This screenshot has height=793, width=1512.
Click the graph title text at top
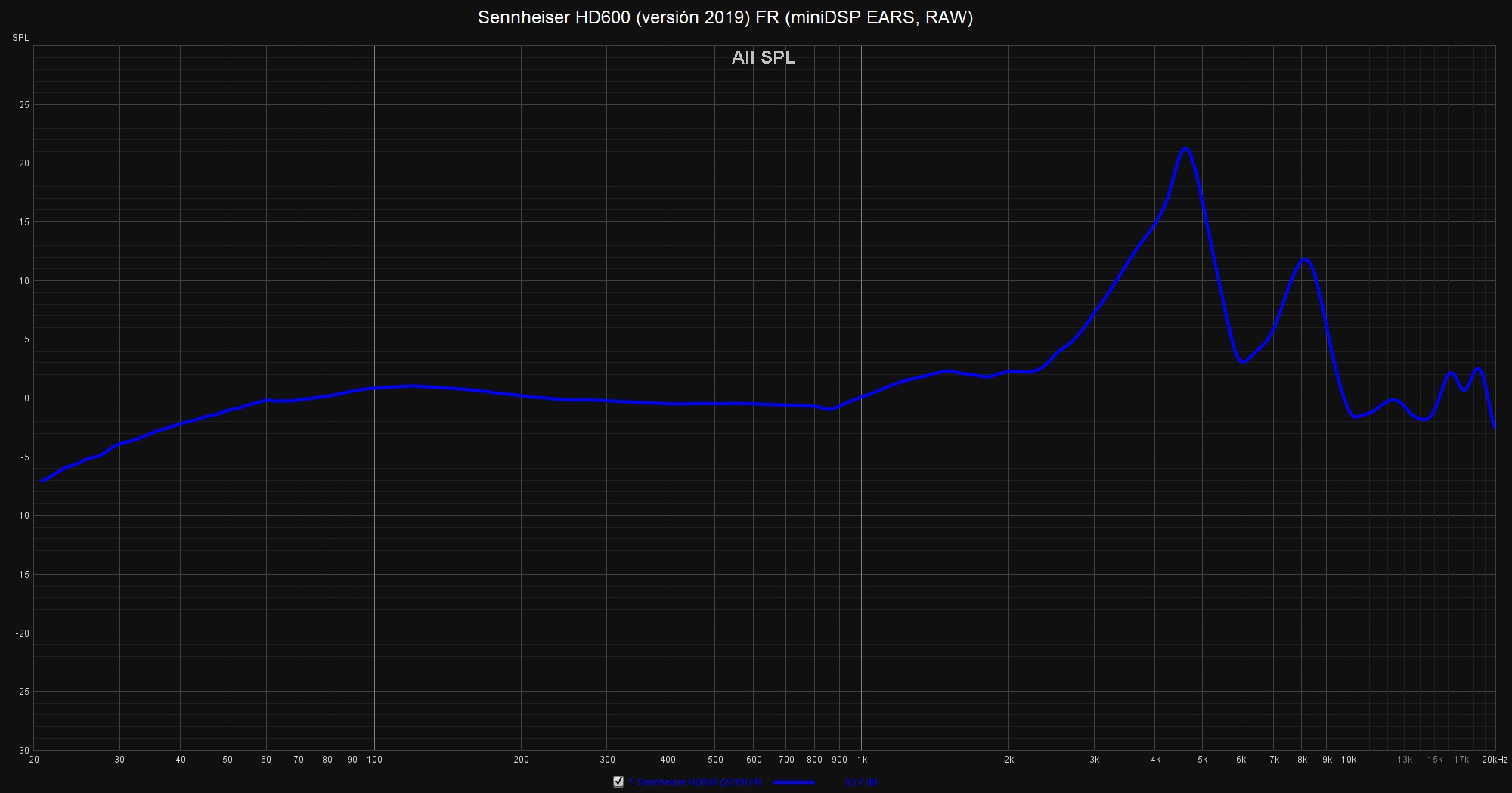click(725, 17)
